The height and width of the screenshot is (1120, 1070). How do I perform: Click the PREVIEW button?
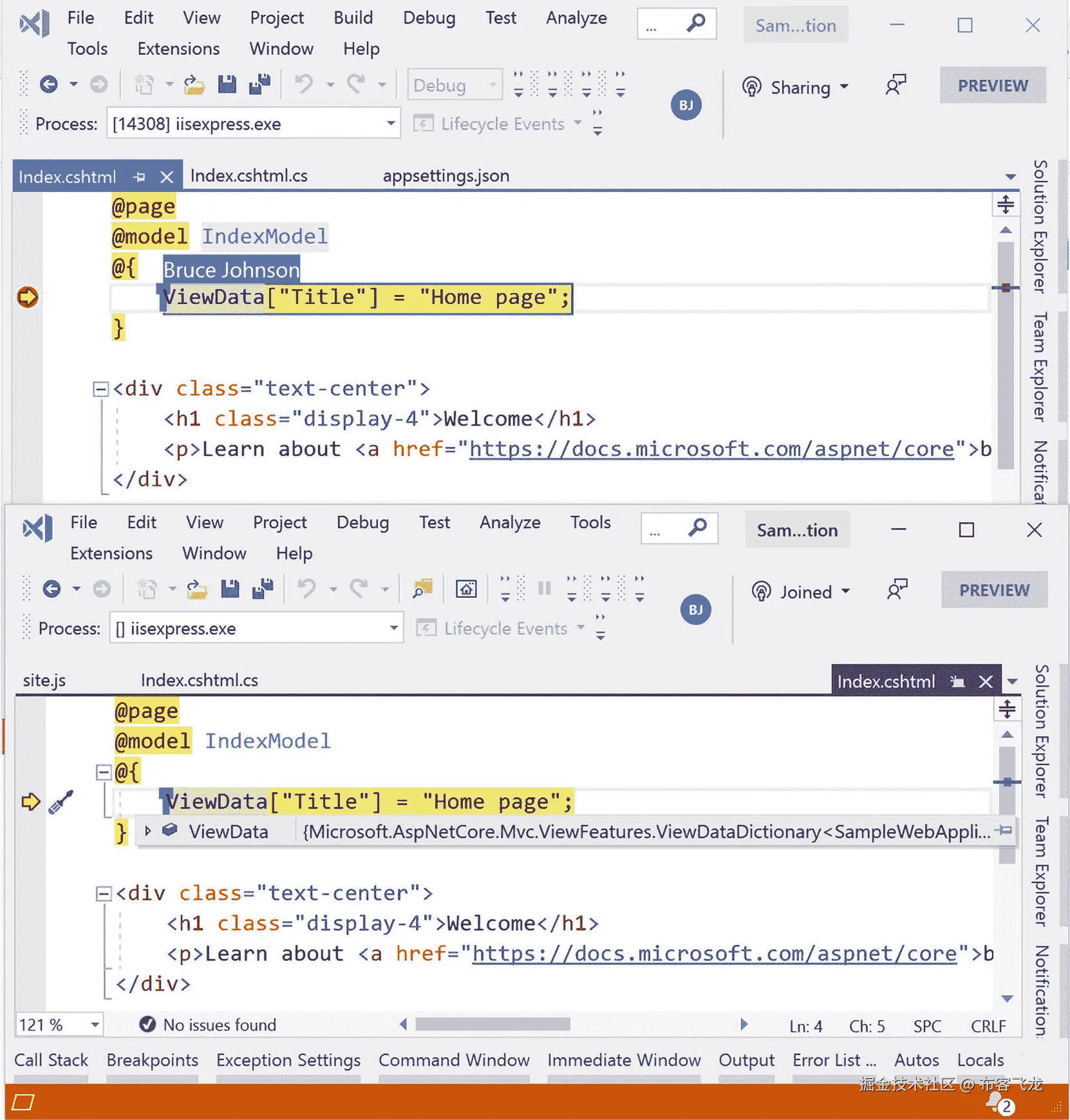click(992, 86)
